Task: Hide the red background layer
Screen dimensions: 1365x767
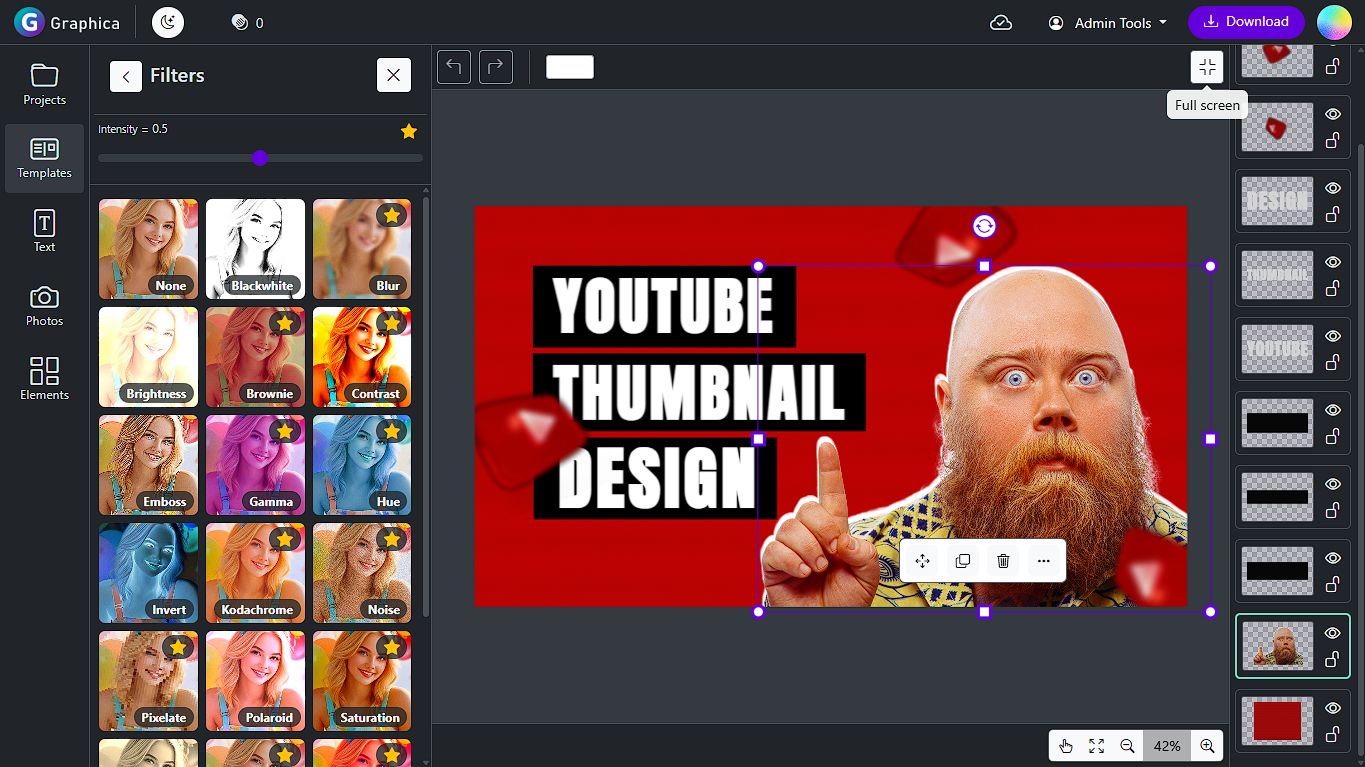Action: (1333, 708)
